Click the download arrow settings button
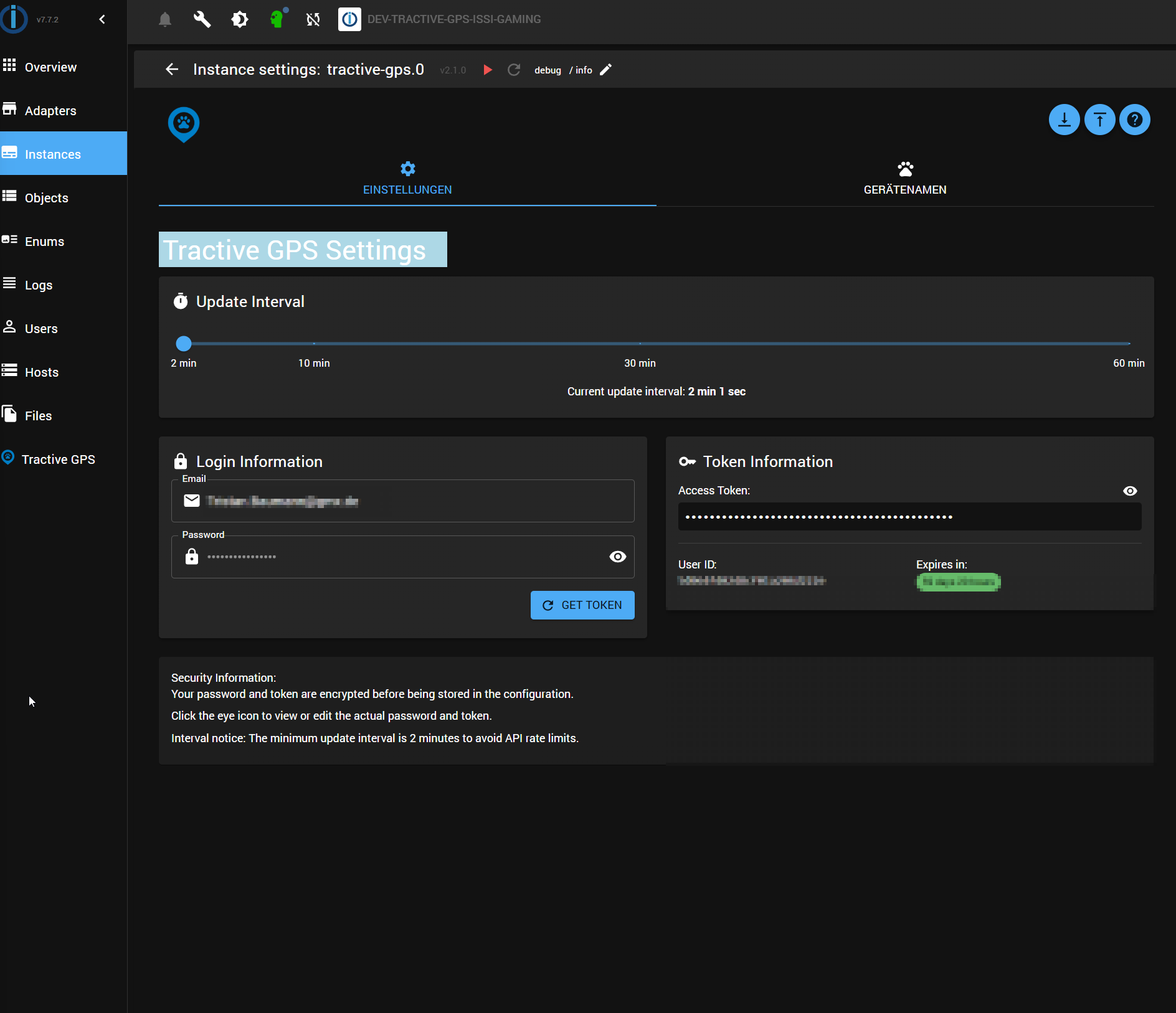1176x1013 pixels. 1065,120
